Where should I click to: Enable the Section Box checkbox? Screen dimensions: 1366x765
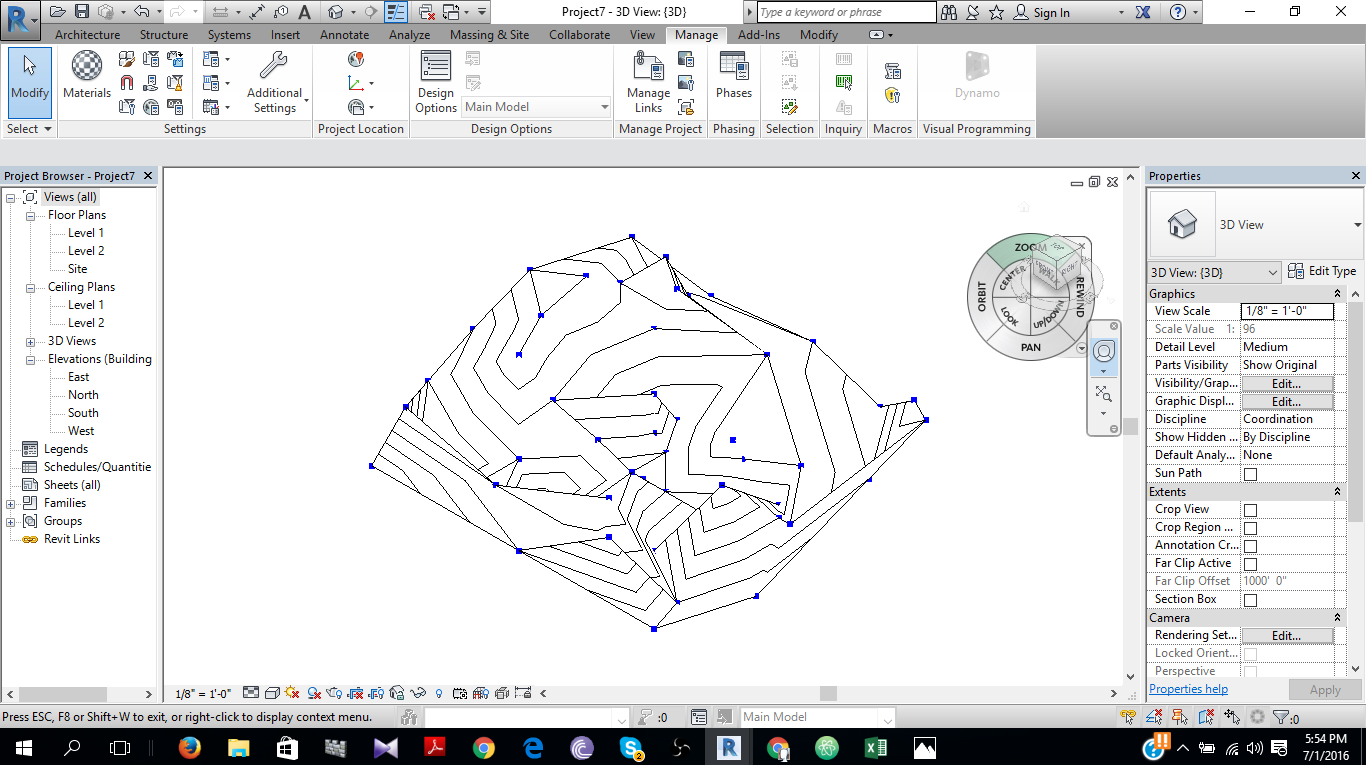point(1250,598)
